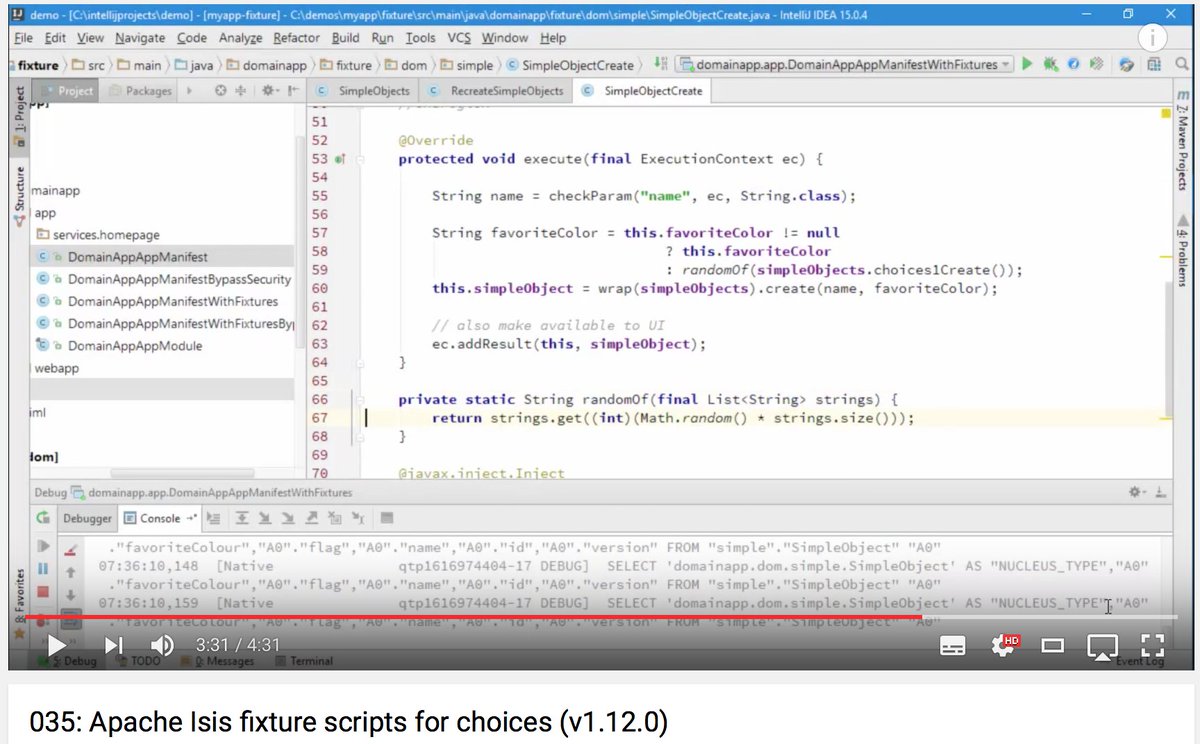This screenshot has height=744, width=1200.
Task: Skip to the next video
Action: pos(114,646)
